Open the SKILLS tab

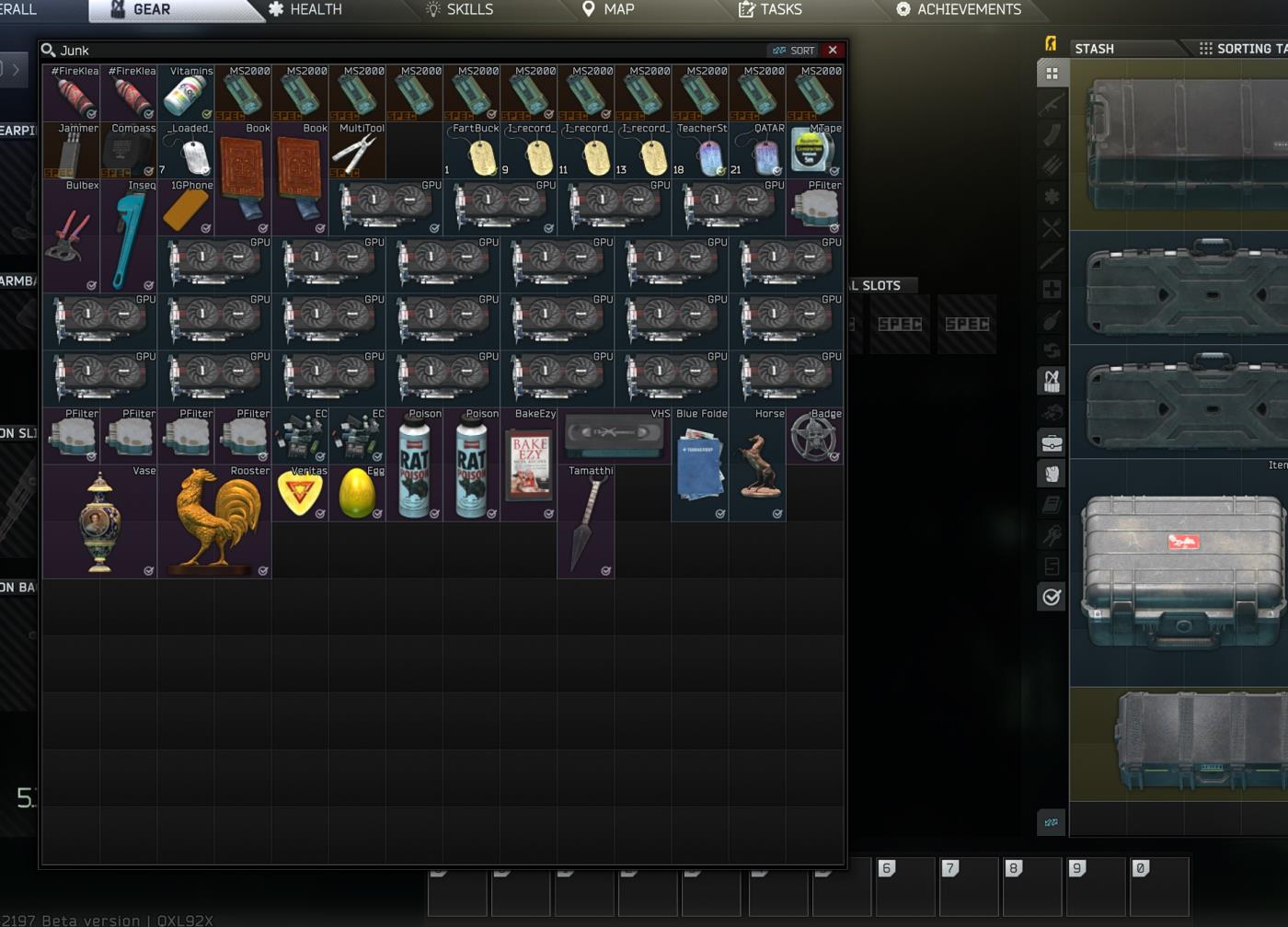459,9
